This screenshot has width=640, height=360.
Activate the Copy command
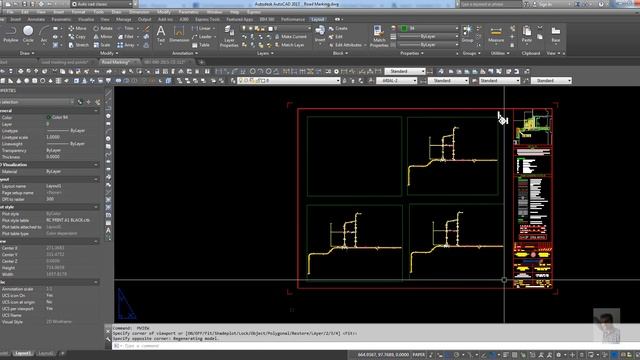click(78, 36)
